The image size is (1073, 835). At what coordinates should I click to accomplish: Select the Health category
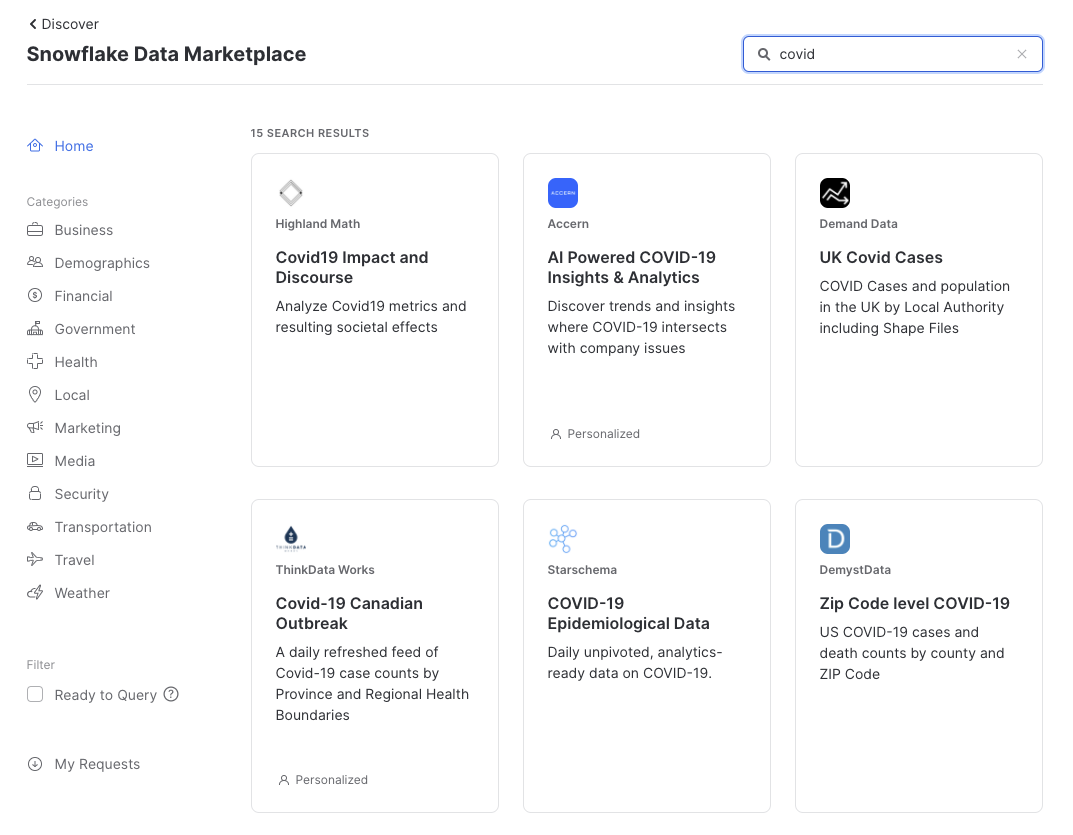point(75,362)
